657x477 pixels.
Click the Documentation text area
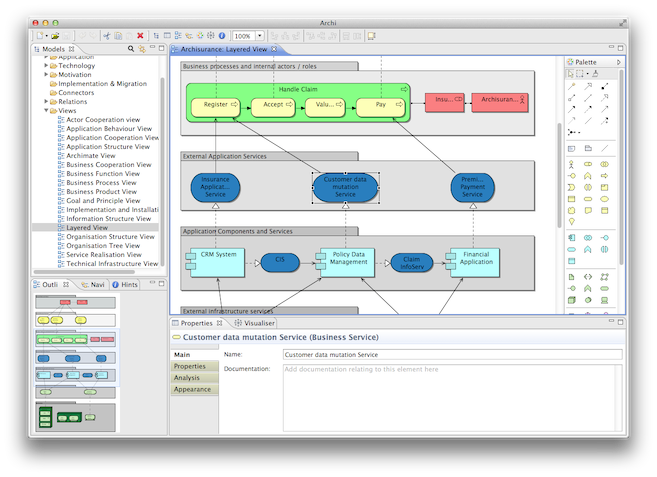[x=453, y=397]
